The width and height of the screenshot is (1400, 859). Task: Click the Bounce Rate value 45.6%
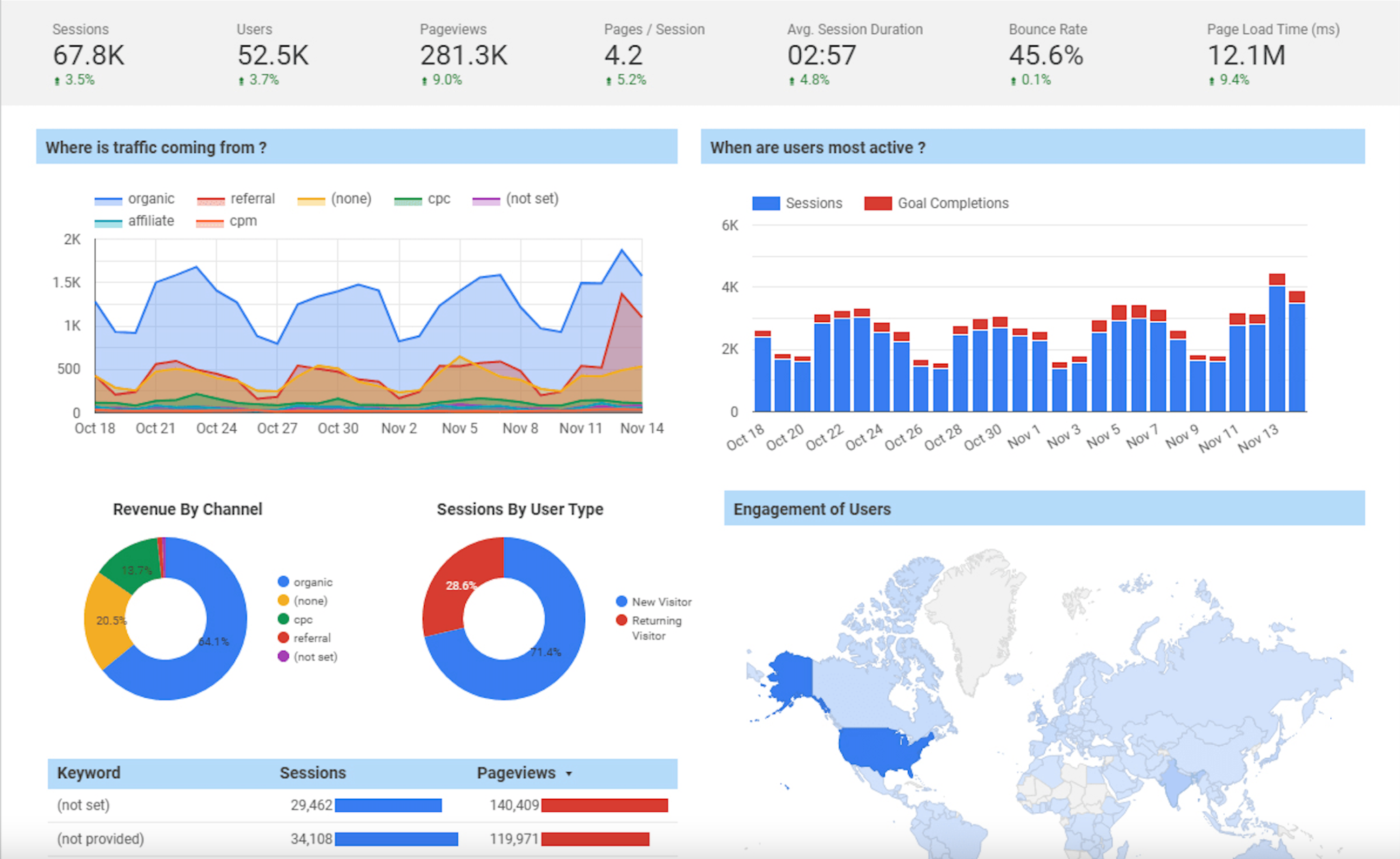click(1046, 55)
